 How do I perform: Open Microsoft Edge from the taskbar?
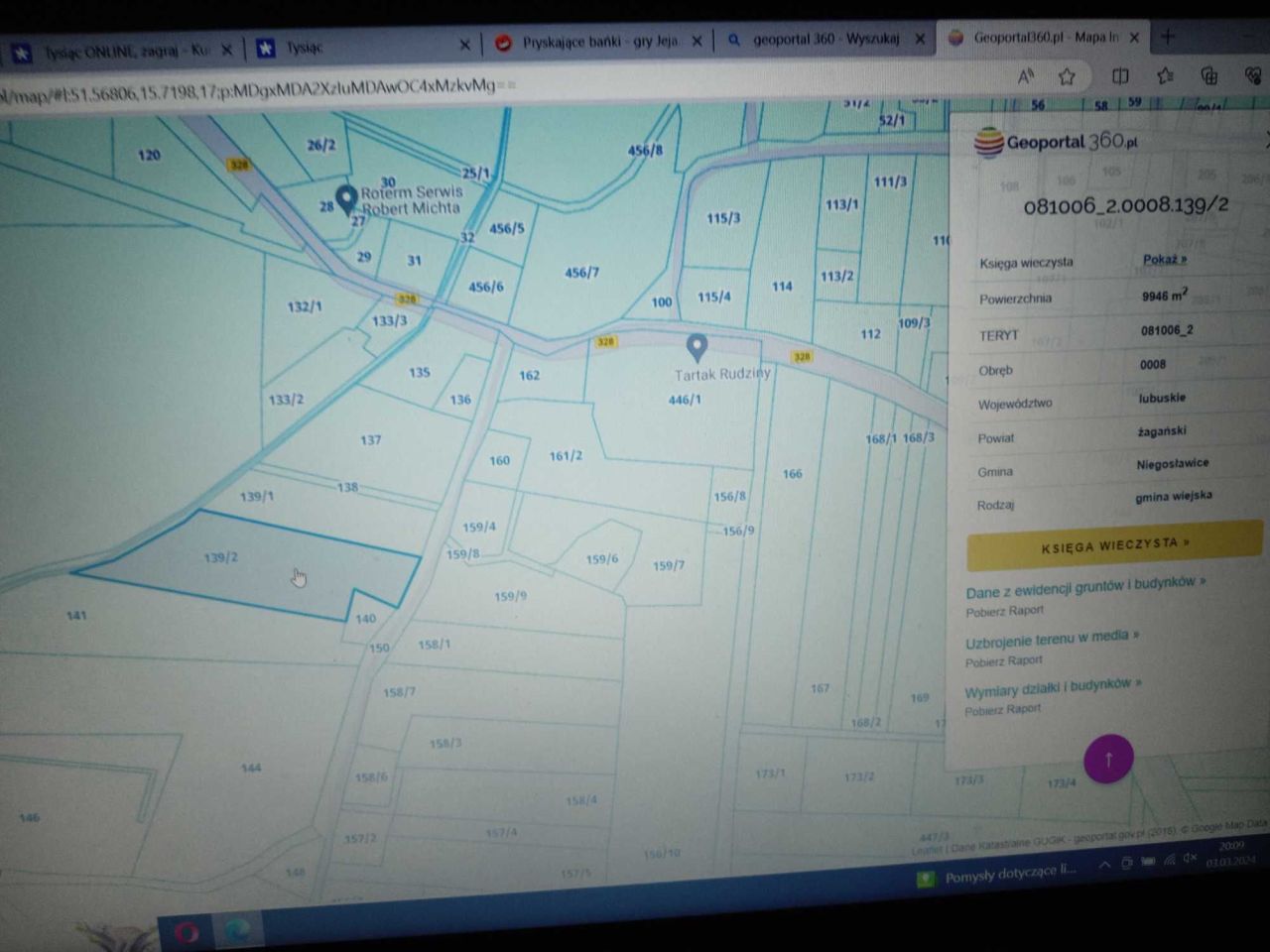[x=237, y=929]
